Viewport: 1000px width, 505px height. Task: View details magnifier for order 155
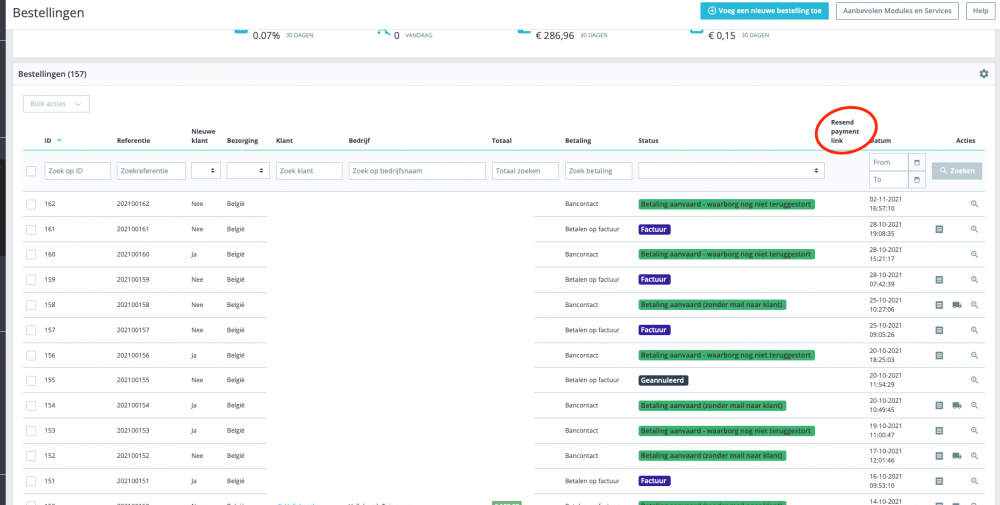pyautogui.click(x=974, y=380)
